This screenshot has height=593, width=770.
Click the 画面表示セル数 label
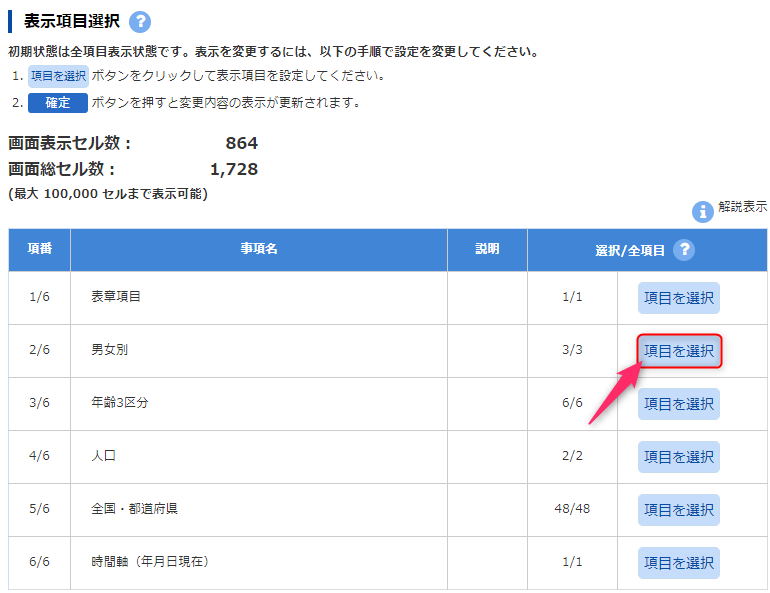[x=70, y=143]
